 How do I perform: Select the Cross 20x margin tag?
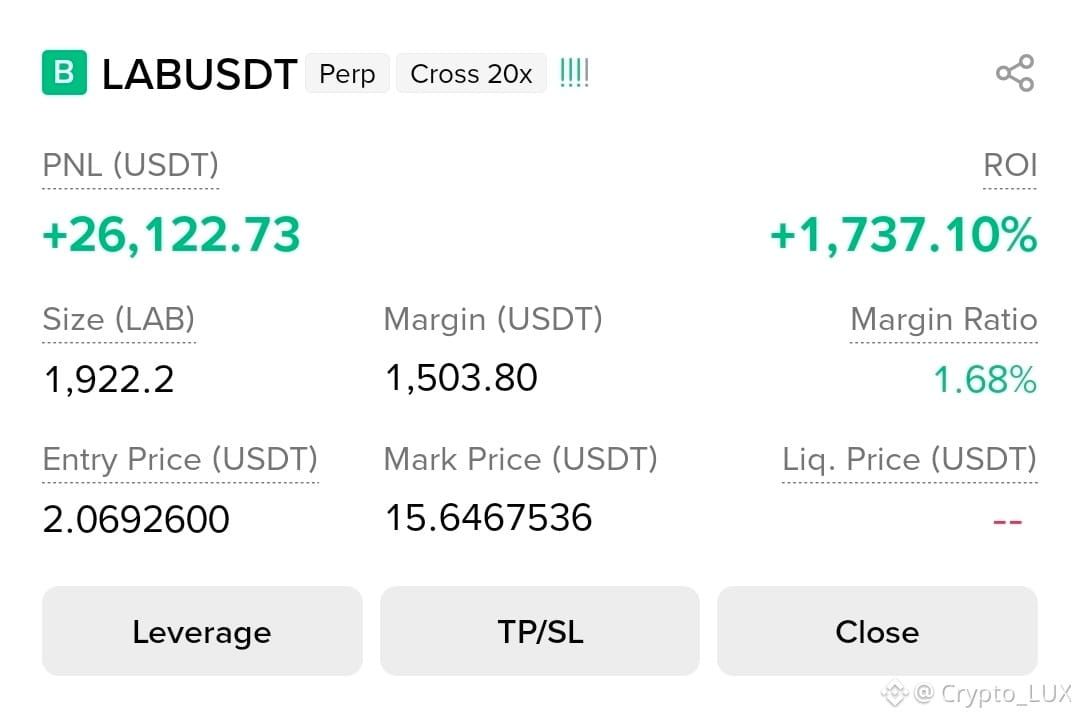tap(471, 73)
